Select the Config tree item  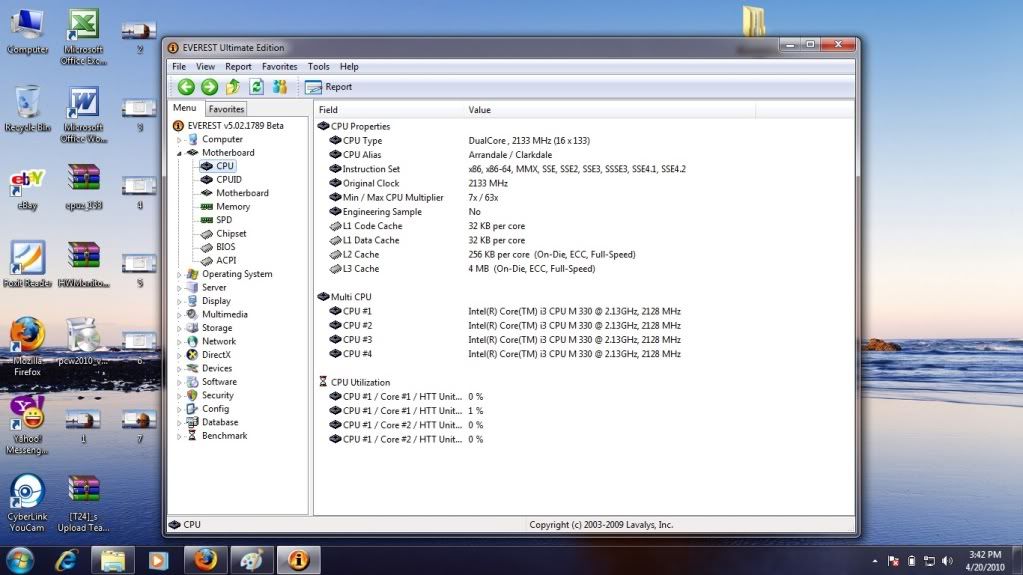(215, 409)
